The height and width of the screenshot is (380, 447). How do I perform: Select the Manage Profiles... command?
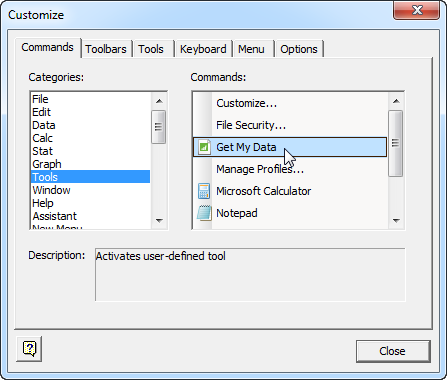[x=290, y=169]
